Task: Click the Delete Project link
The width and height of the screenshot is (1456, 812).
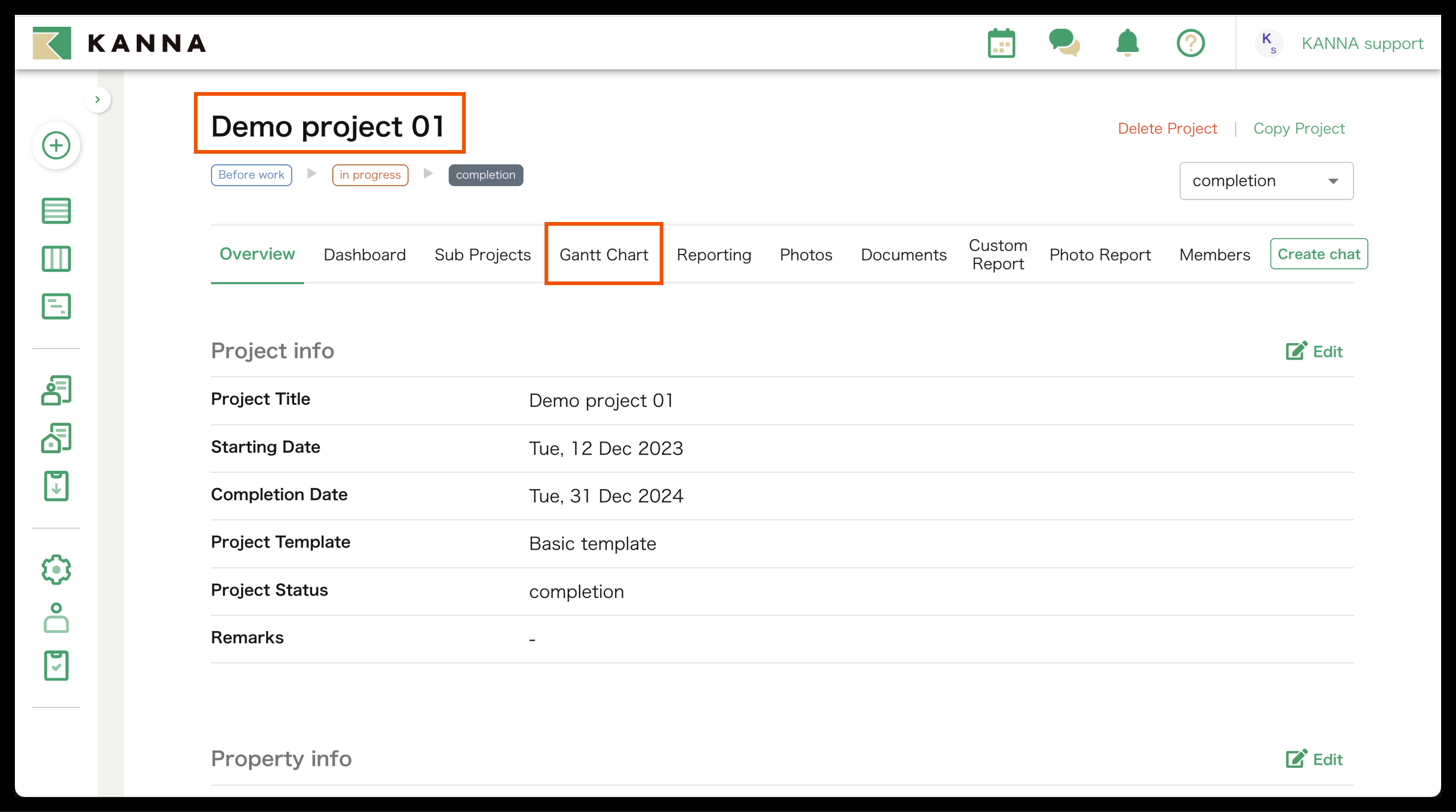Action: pyautogui.click(x=1167, y=129)
